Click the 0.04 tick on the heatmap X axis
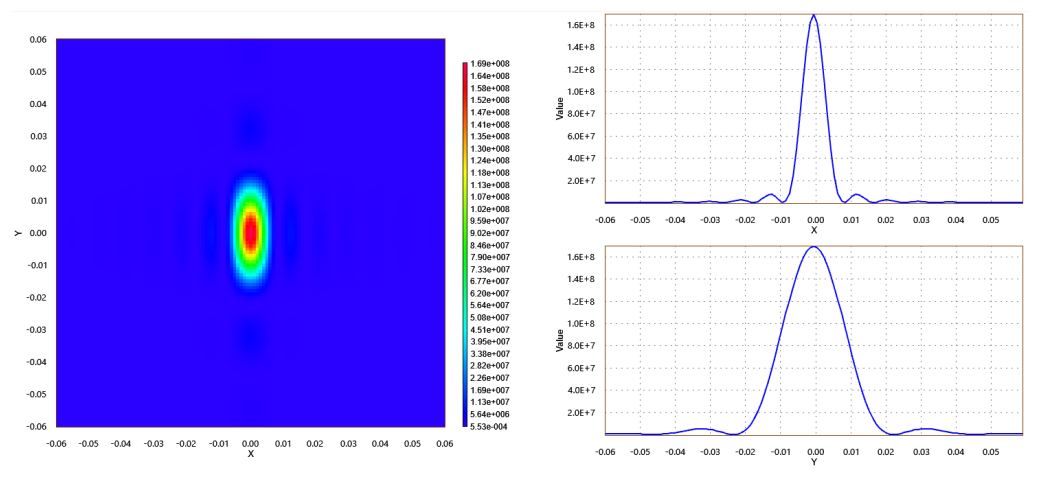Screen dimensions: 1037x483 tap(380, 442)
